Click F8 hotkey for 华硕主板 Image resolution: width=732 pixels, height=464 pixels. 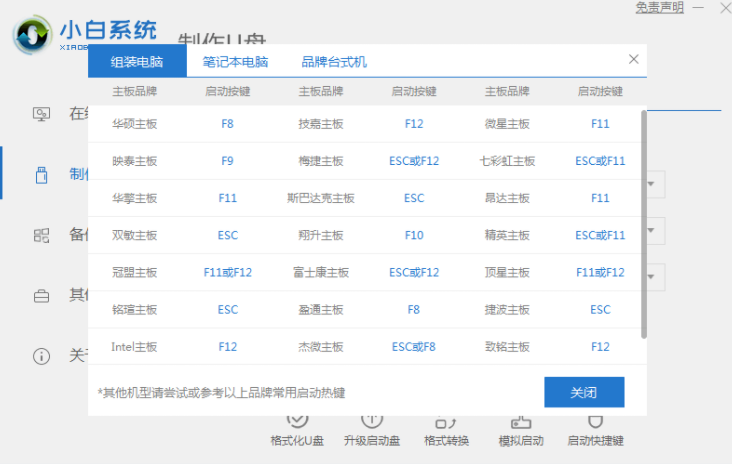click(228, 124)
